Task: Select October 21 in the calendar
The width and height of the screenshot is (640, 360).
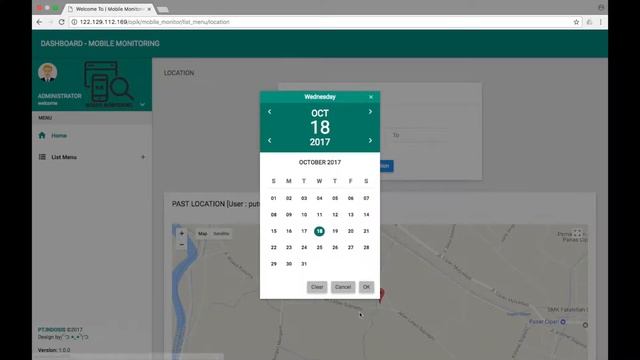Action: point(366,231)
